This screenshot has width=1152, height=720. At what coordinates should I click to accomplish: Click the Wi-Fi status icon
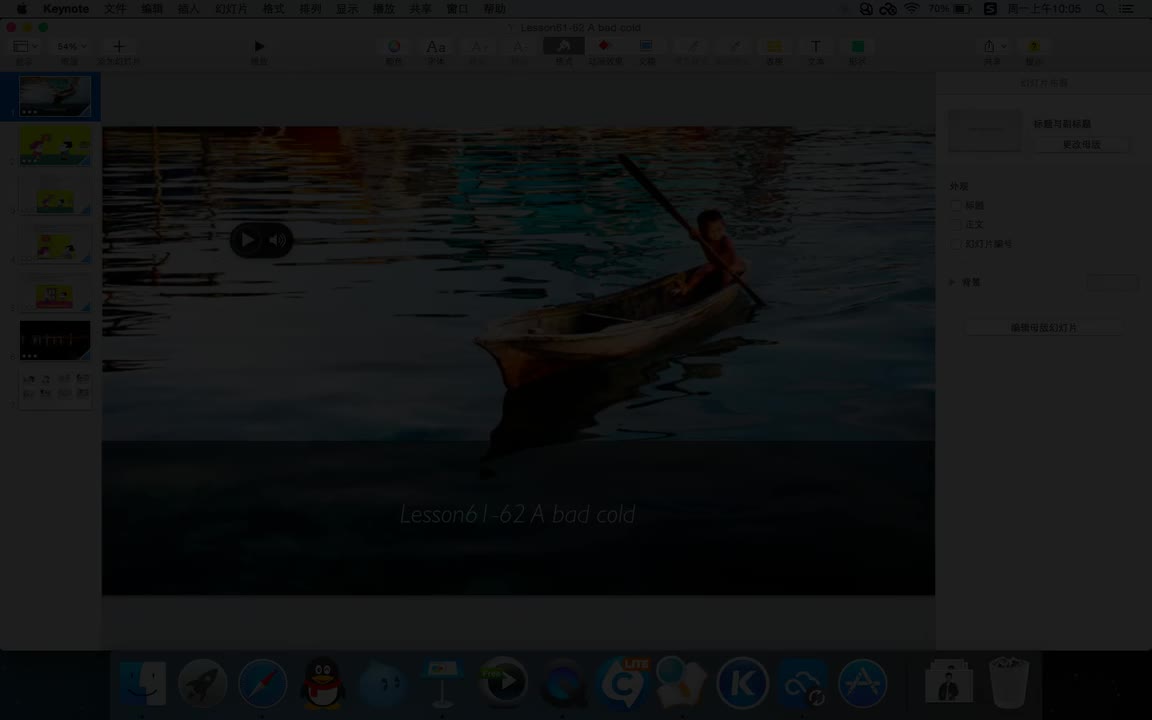point(912,9)
